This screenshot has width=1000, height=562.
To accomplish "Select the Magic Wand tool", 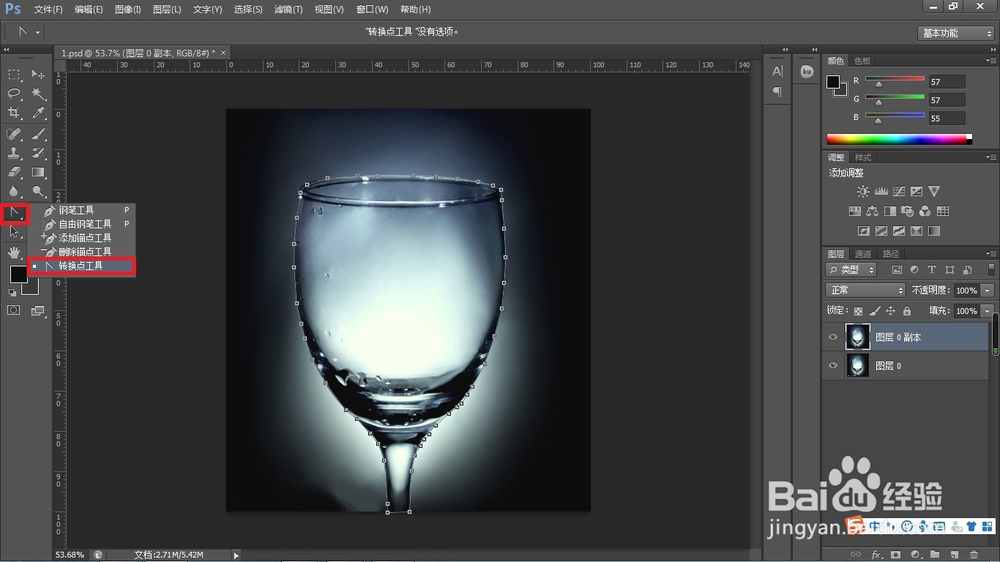I will tap(38, 94).
